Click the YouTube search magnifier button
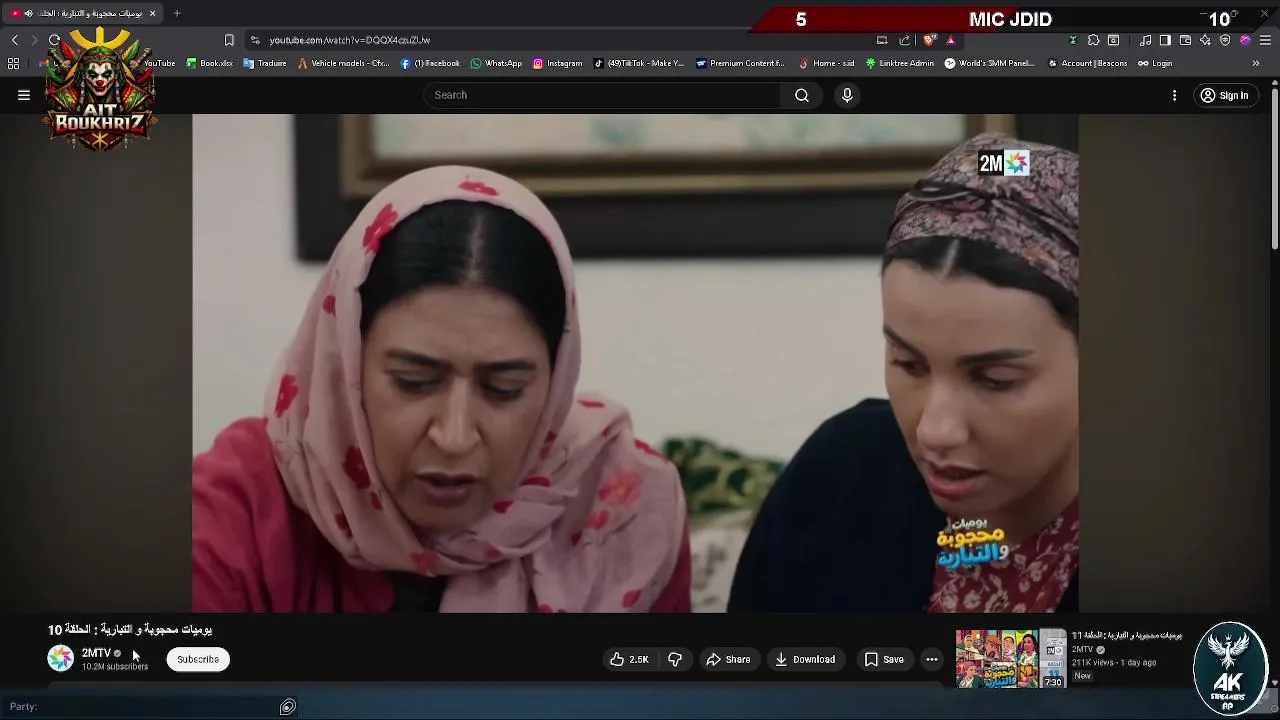 pyautogui.click(x=802, y=95)
